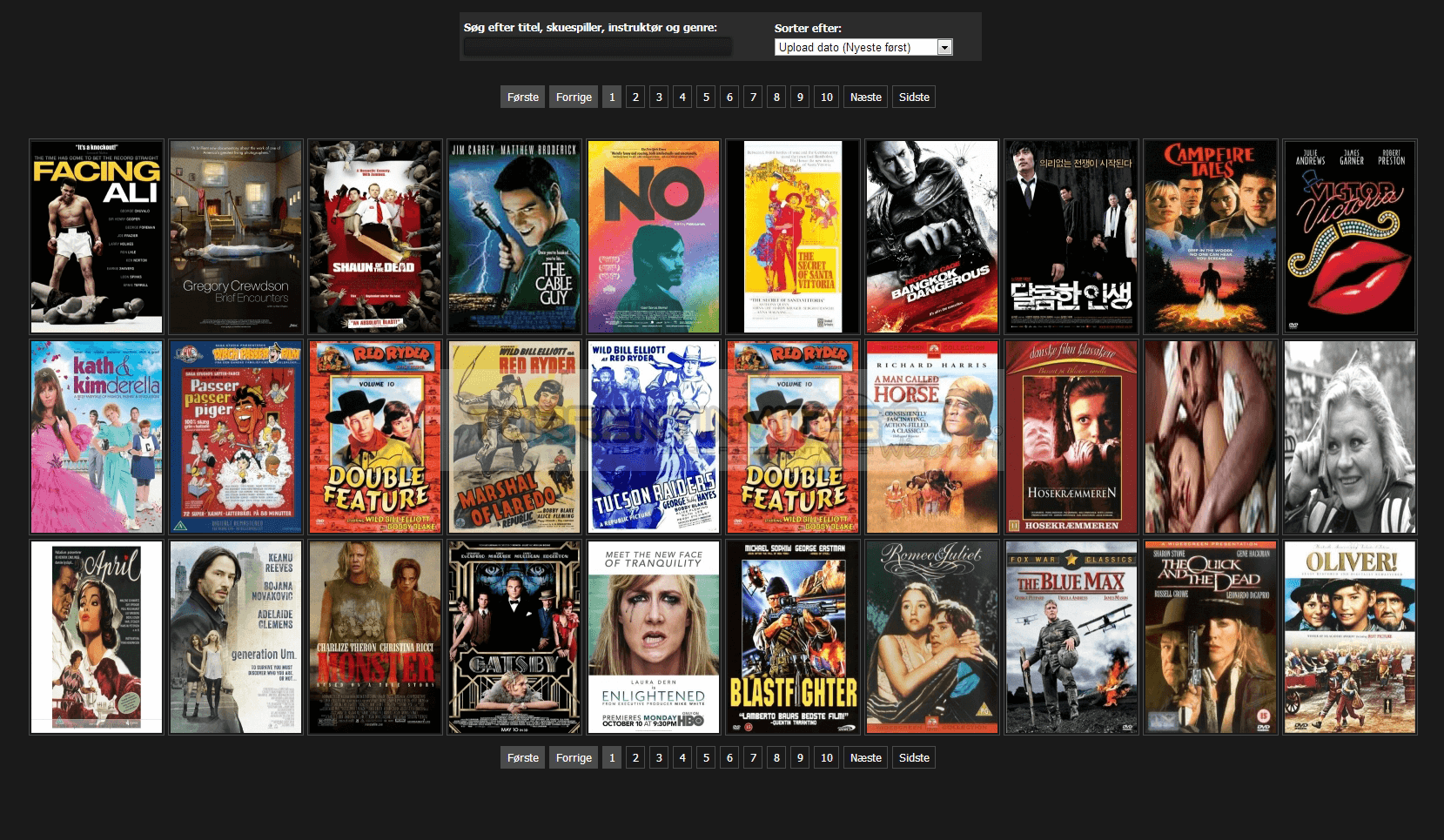The image size is (1444, 840).
Task: Click 'Næste' above the poster grid
Action: 866,97
